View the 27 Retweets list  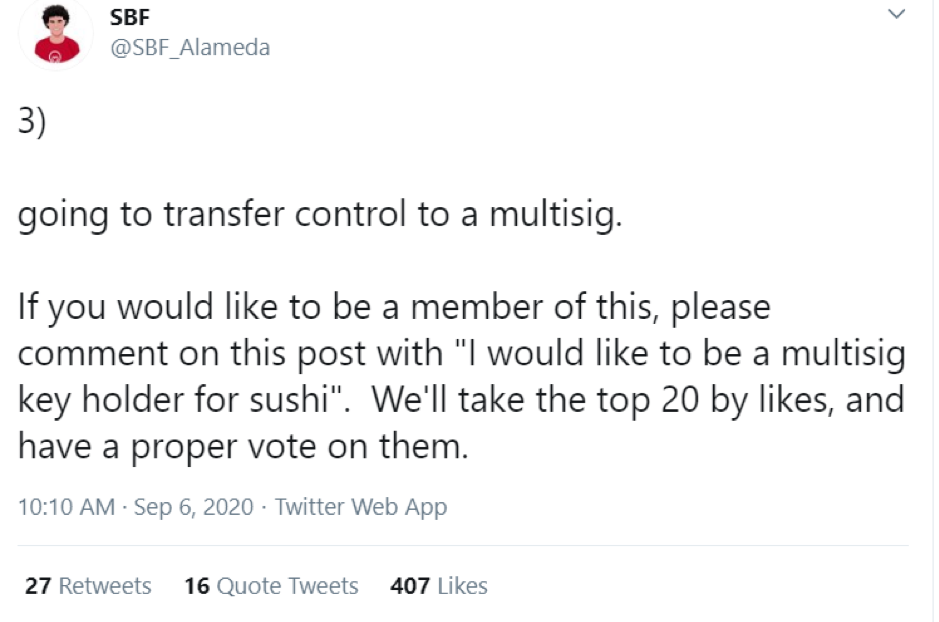[x=88, y=585]
